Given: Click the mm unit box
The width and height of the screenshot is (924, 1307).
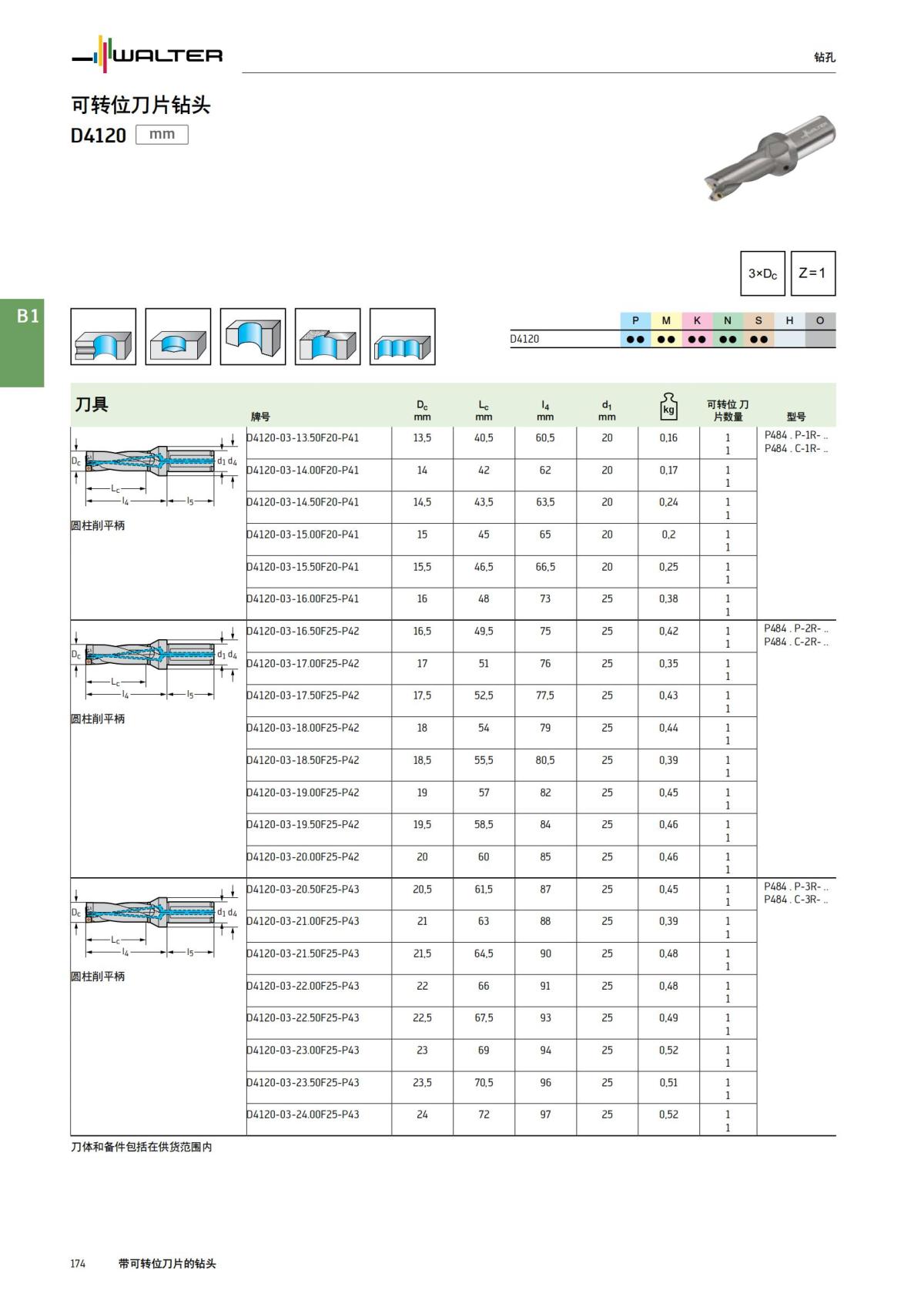Looking at the screenshot, I should [x=162, y=134].
